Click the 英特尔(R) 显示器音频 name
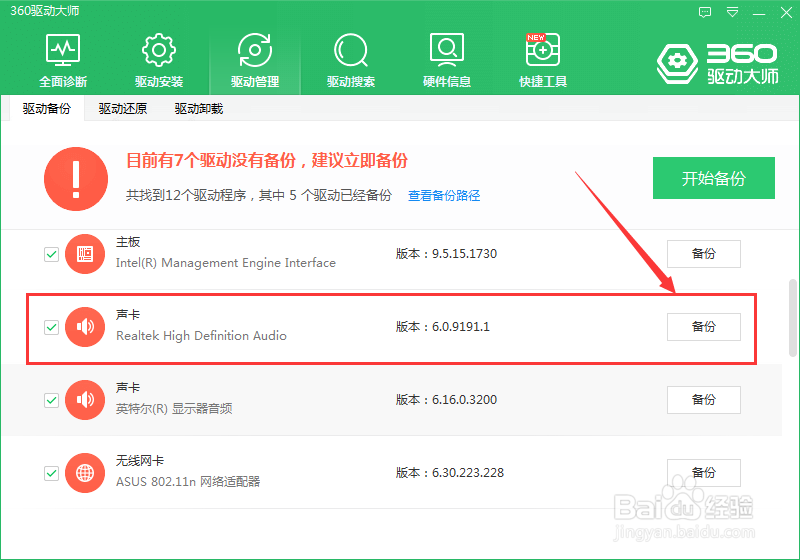The image size is (800, 560). 174,409
